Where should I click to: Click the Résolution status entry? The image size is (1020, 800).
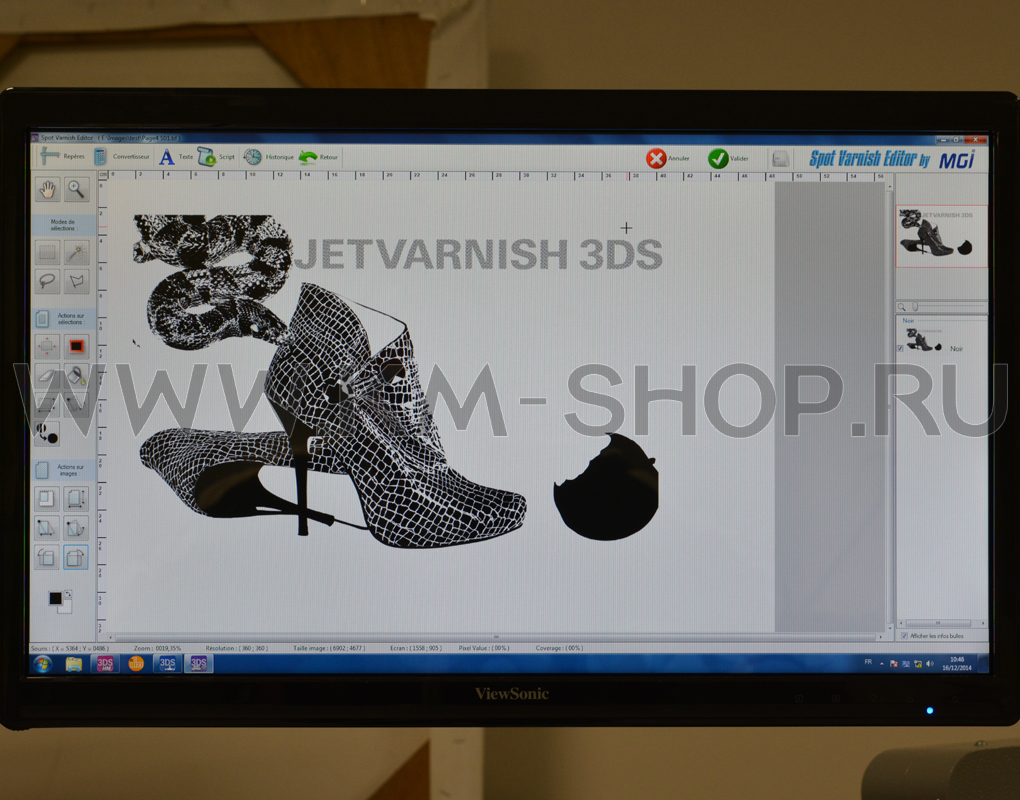point(237,648)
